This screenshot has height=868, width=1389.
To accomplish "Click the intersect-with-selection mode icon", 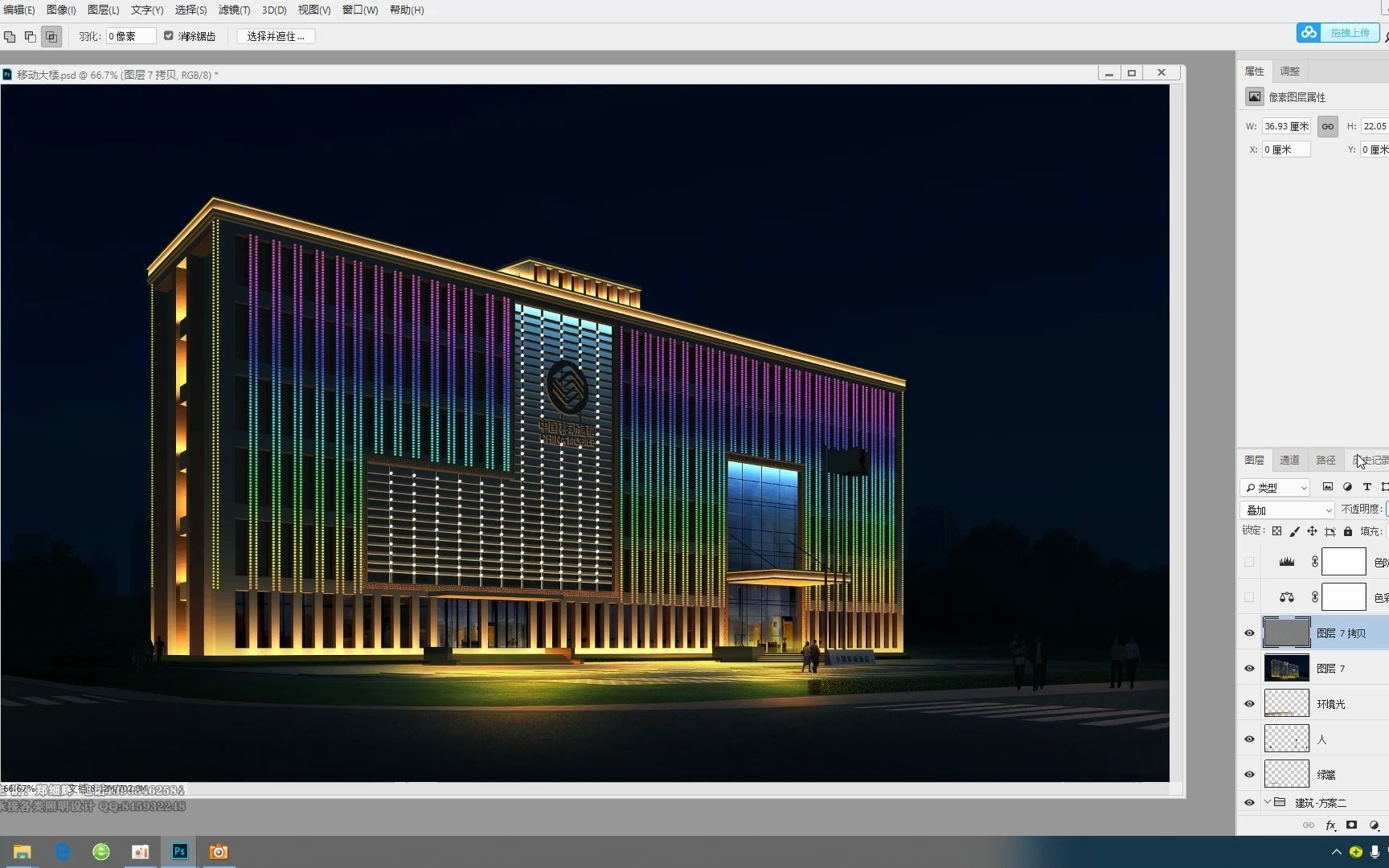I will pos(51,36).
